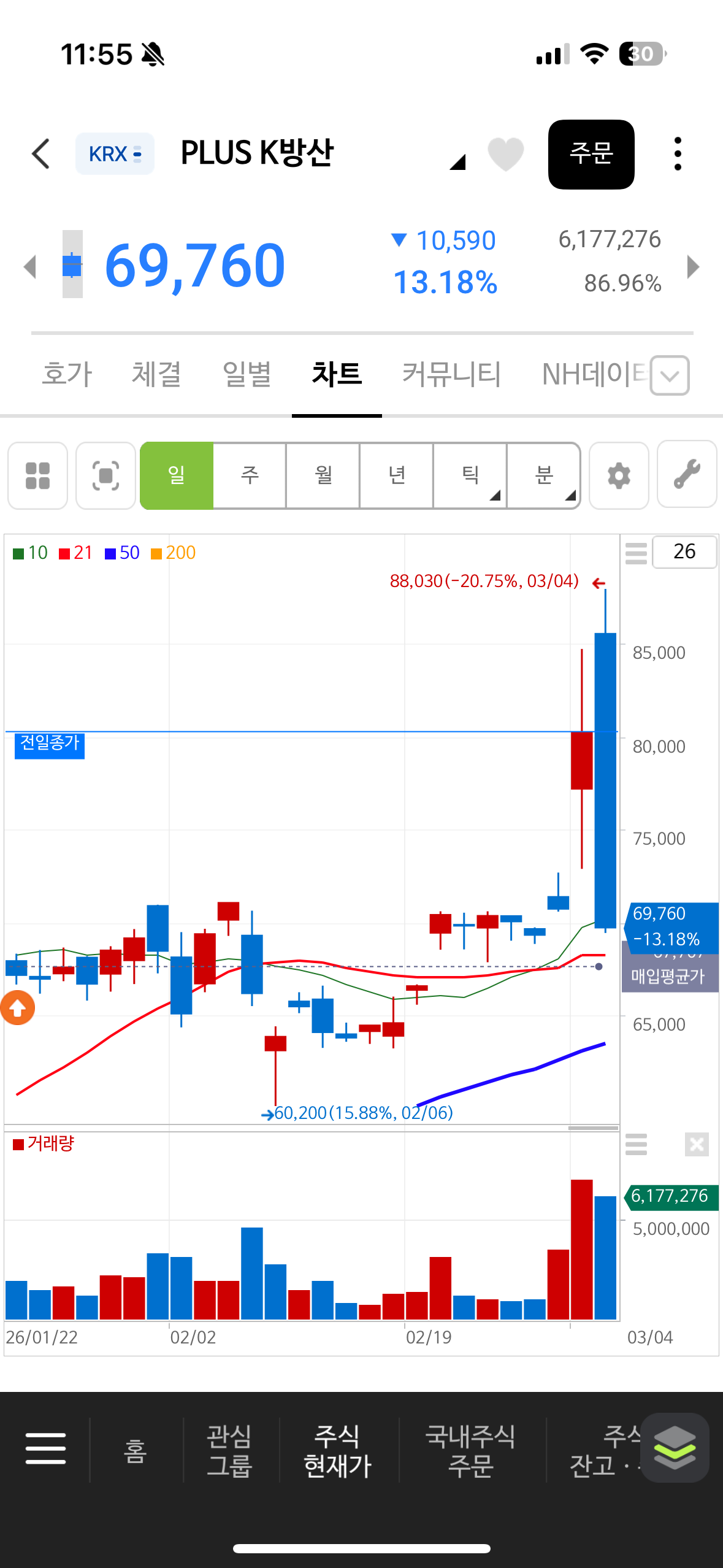Viewport: 723px width, 1568px height.
Task: Close the 거래량 volume panel
Action: (697, 1144)
